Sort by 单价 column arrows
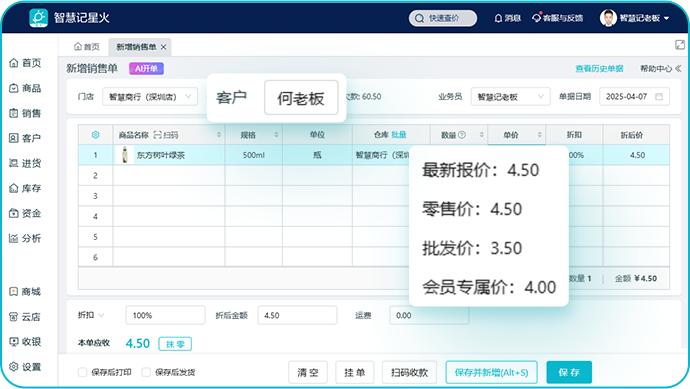The height and width of the screenshot is (389, 690). 540,135
